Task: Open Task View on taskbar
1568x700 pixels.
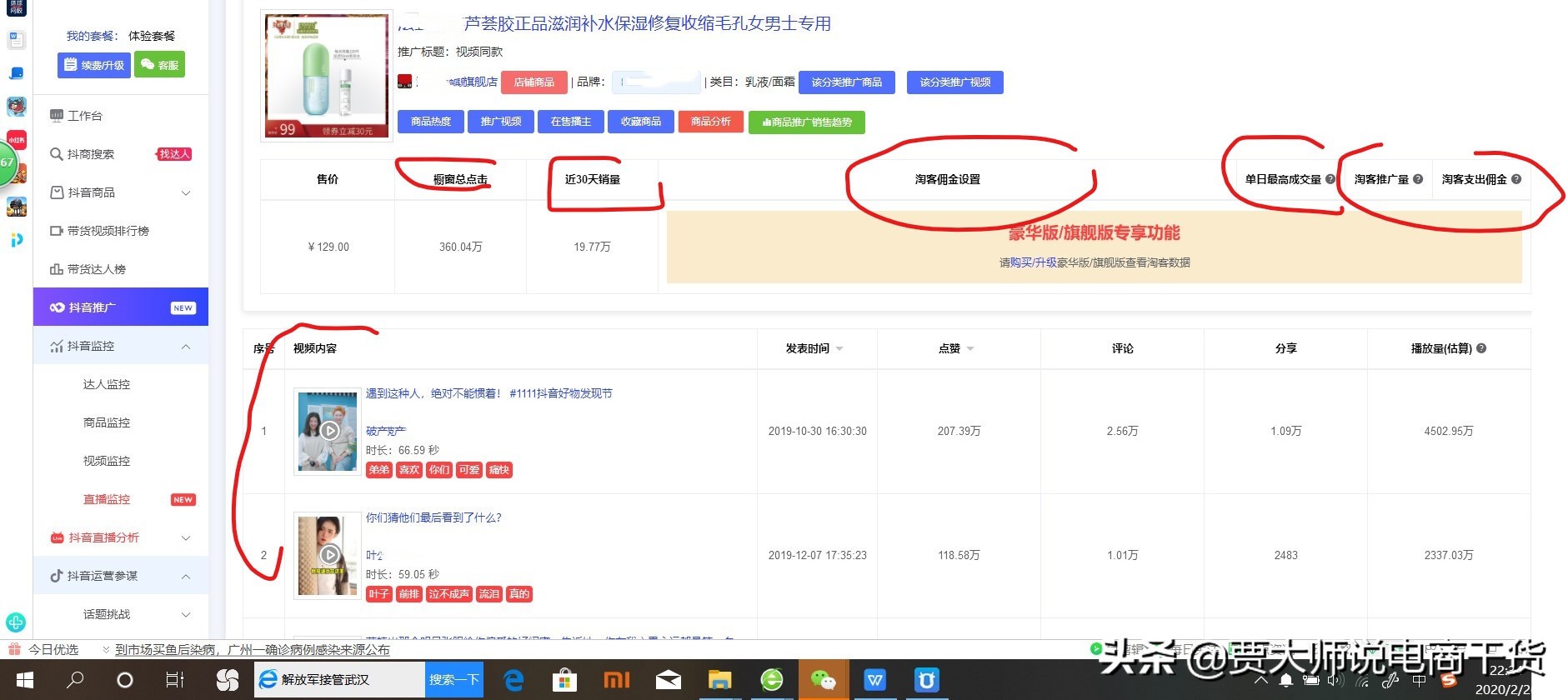Action: (175, 680)
